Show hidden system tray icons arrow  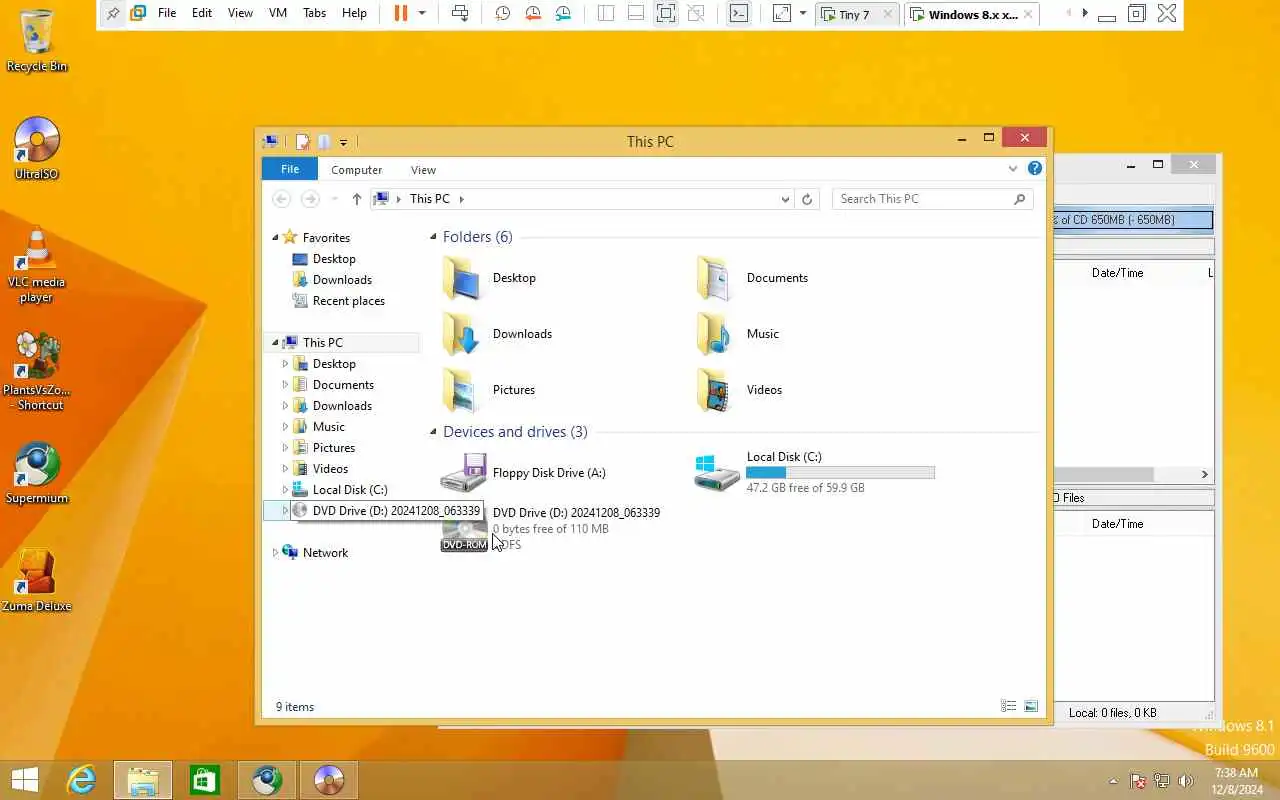(x=1113, y=781)
